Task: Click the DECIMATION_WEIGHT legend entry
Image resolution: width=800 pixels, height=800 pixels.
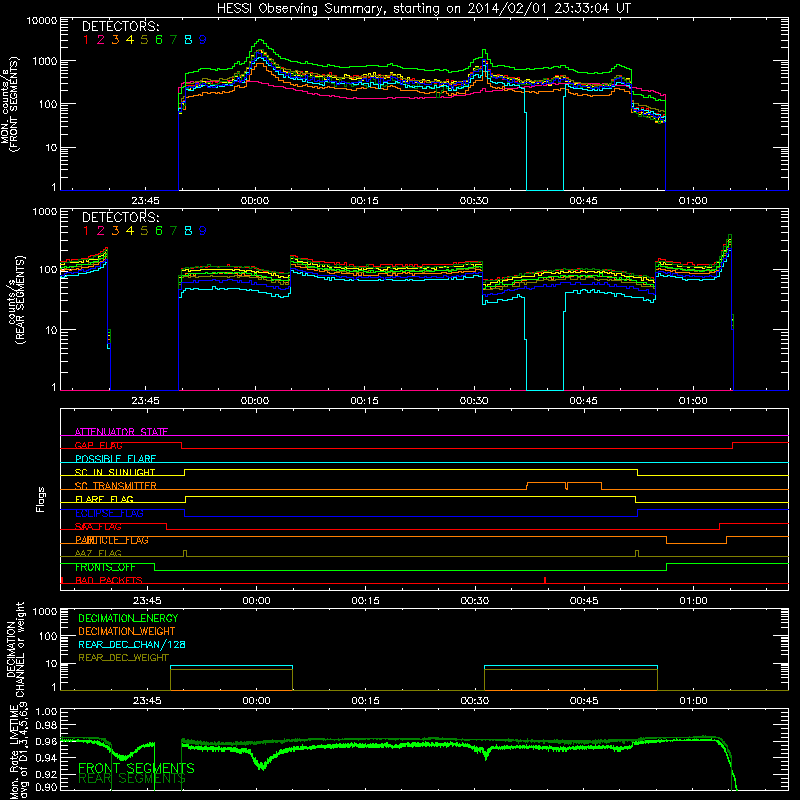Action: click(x=127, y=632)
